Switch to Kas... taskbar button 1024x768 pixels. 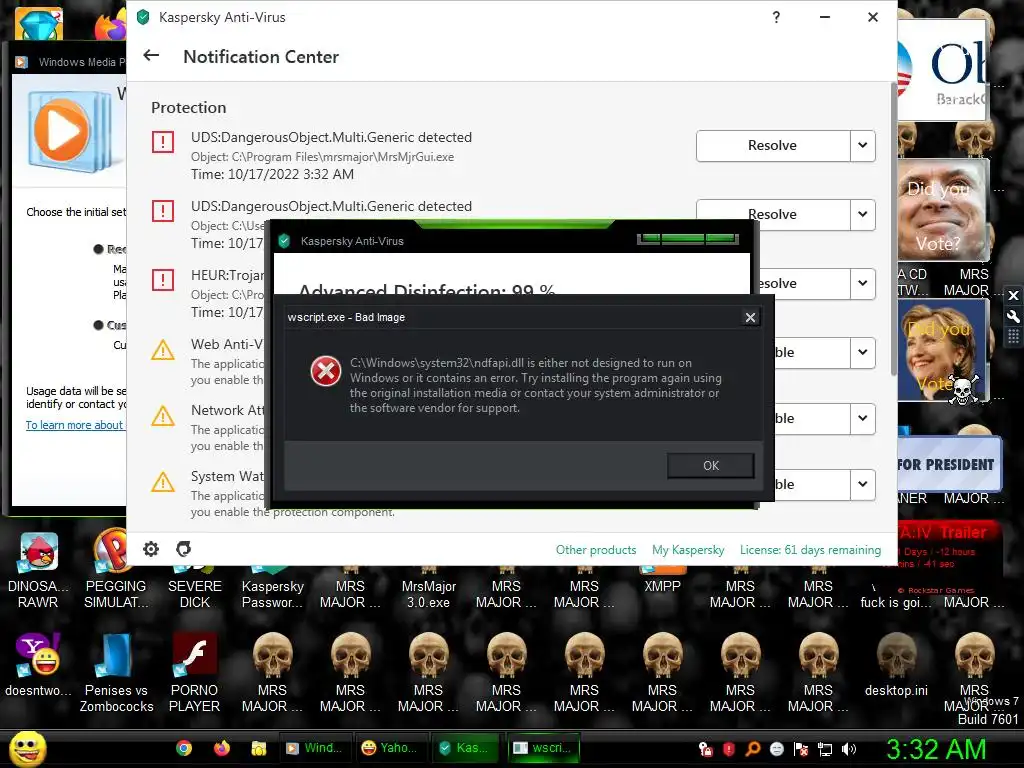click(x=465, y=748)
